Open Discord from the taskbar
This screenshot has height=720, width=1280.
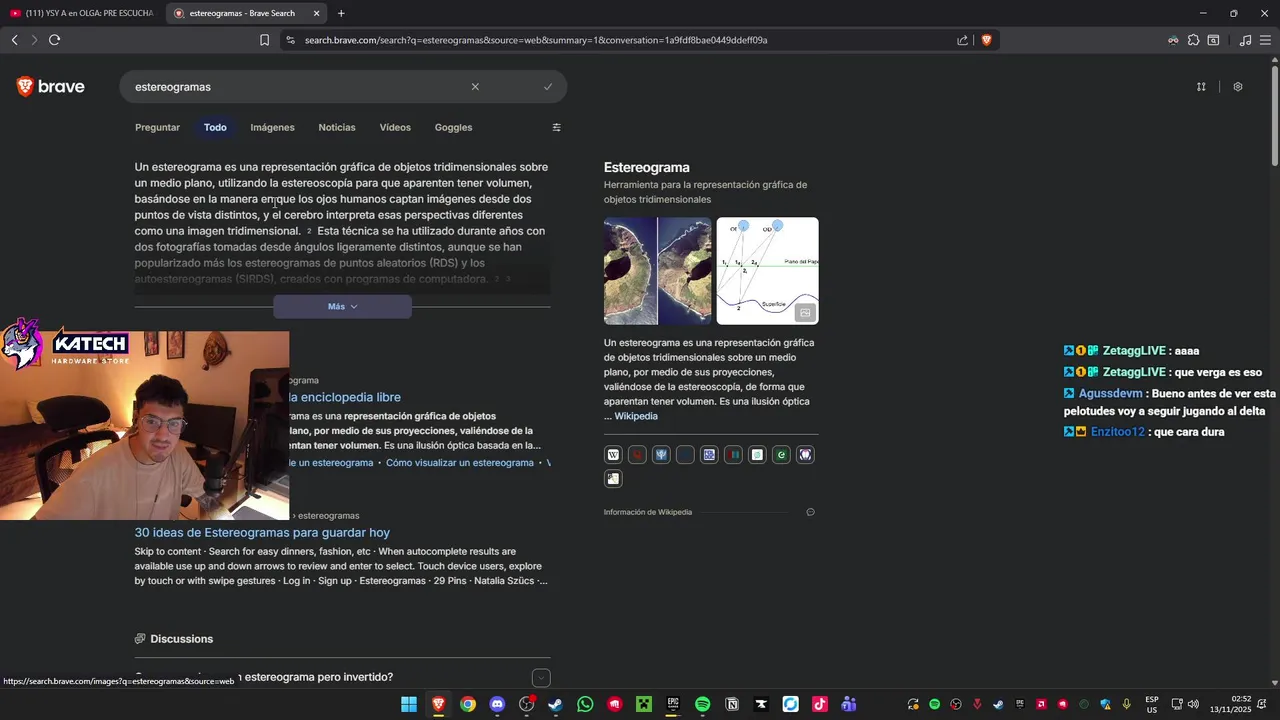[x=497, y=704]
